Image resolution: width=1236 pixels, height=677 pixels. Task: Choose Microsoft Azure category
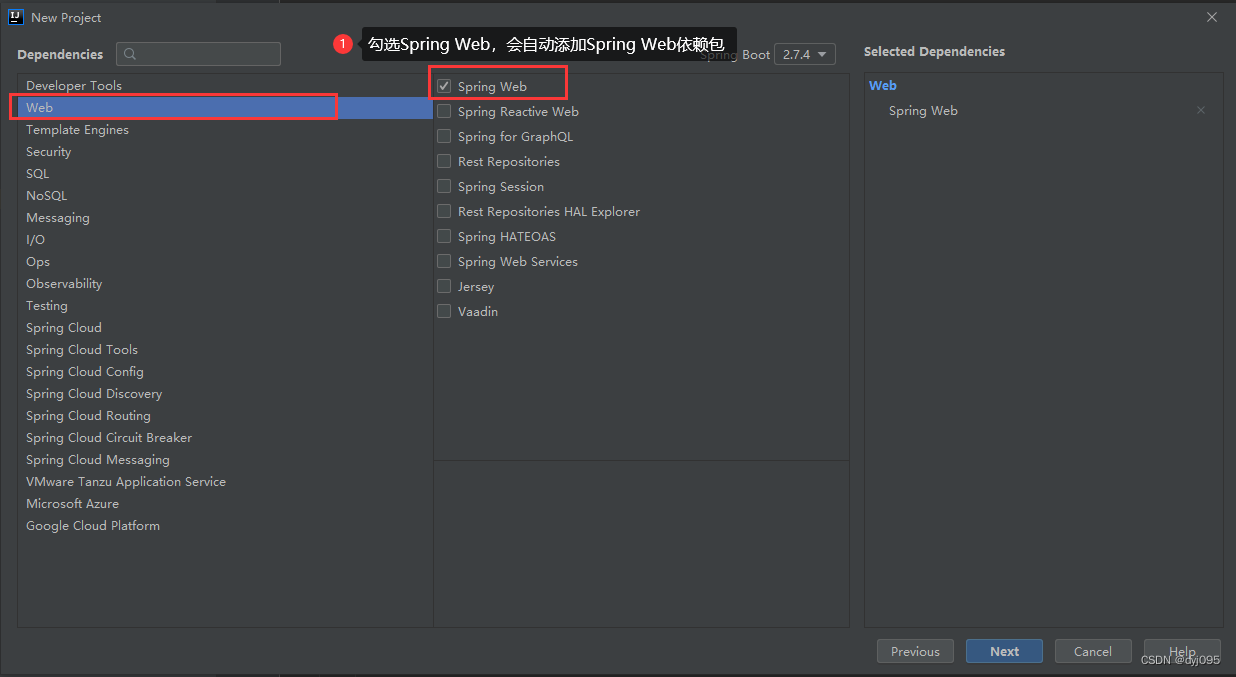pos(225,504)
